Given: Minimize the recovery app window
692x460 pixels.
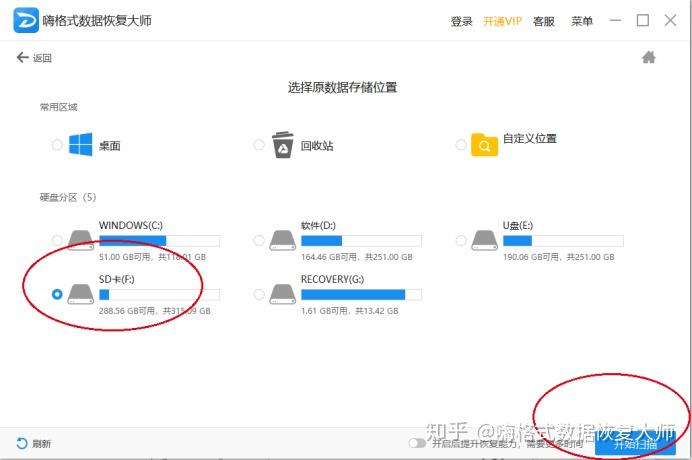Looking at the screenshot, I should 615,20.
